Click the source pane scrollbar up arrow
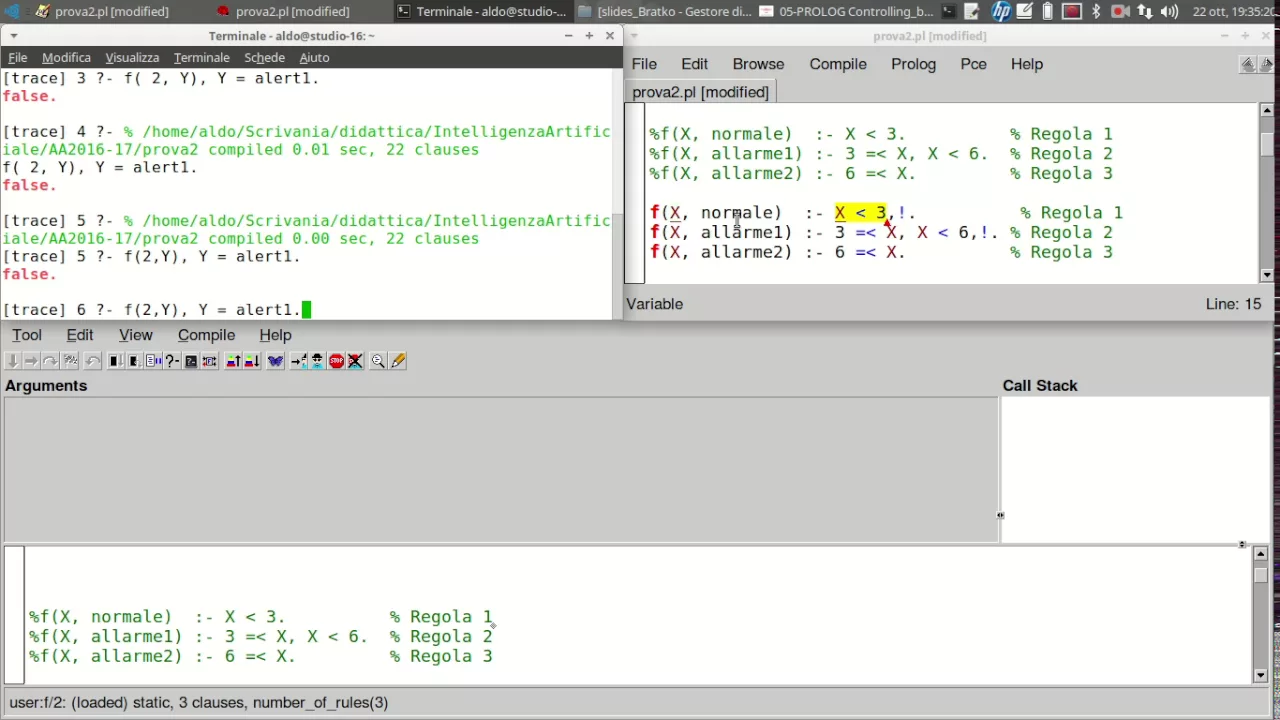Viewport: 1280px width, 720px height. (x=1260, y=553)
